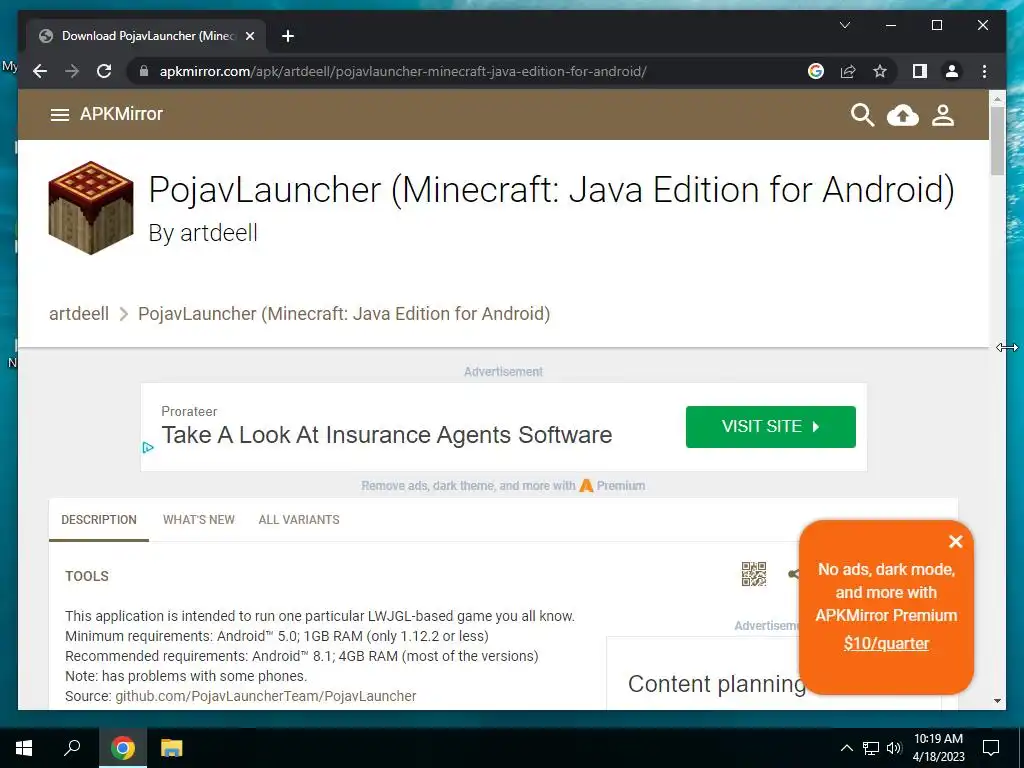
Task: Share this page via Chrome share icon
Action: click(848, 71)
